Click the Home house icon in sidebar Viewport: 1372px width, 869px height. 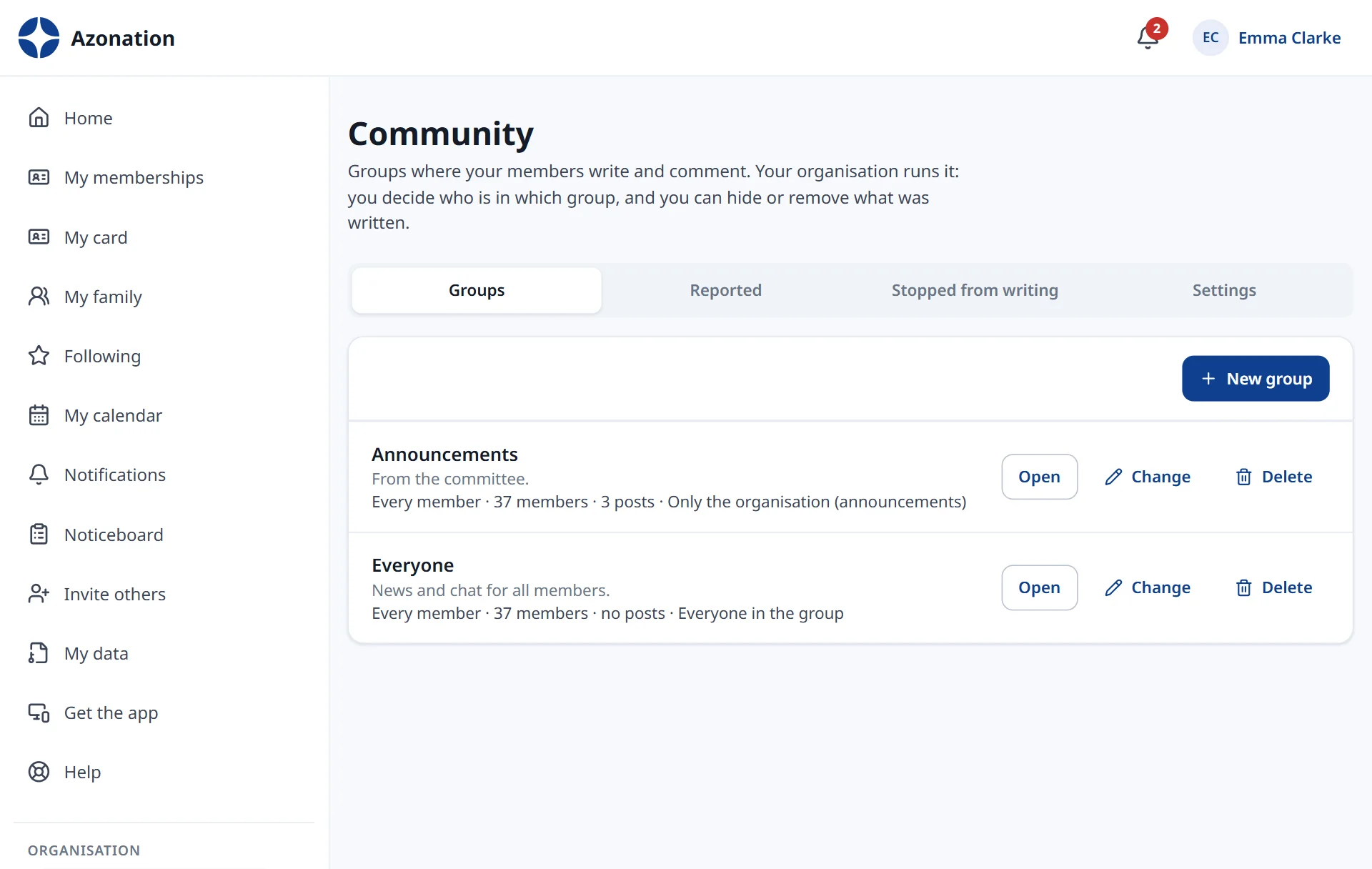39,118
